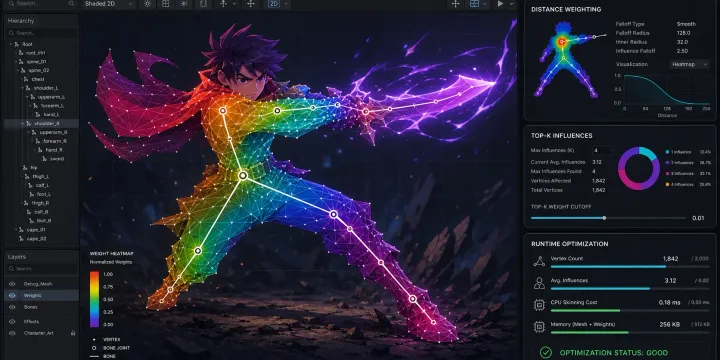
Task: Click the bone icon beside calf_L
Action: coord(31,186)
